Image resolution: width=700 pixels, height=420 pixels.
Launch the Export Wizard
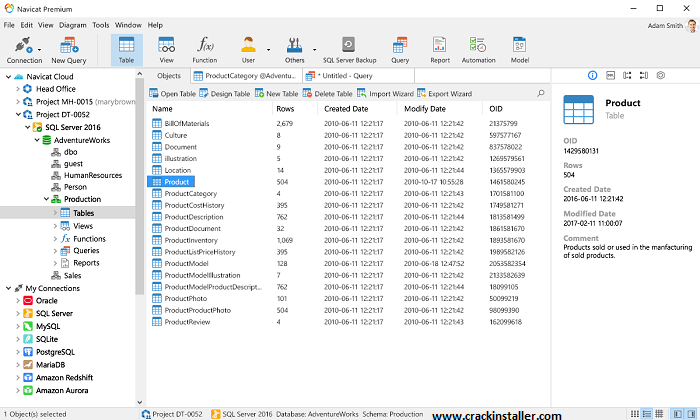click(444, 93)
